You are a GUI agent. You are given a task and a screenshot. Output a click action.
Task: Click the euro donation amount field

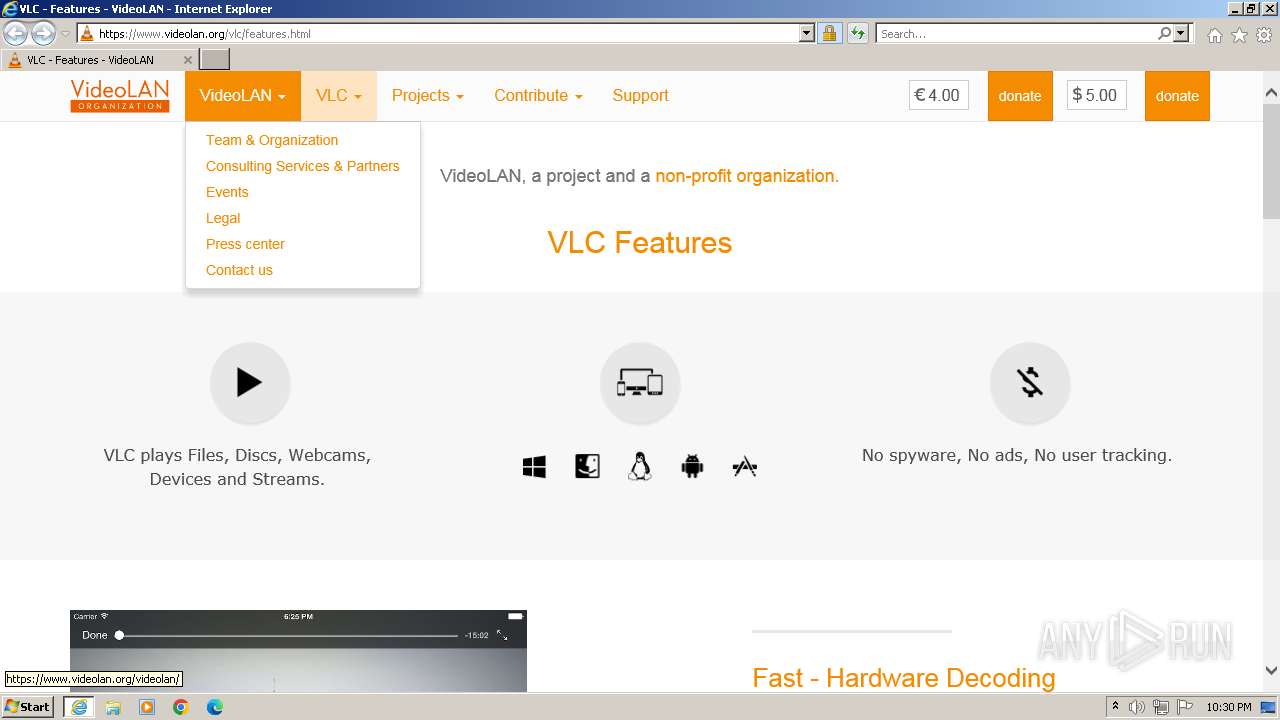[939, 96]
